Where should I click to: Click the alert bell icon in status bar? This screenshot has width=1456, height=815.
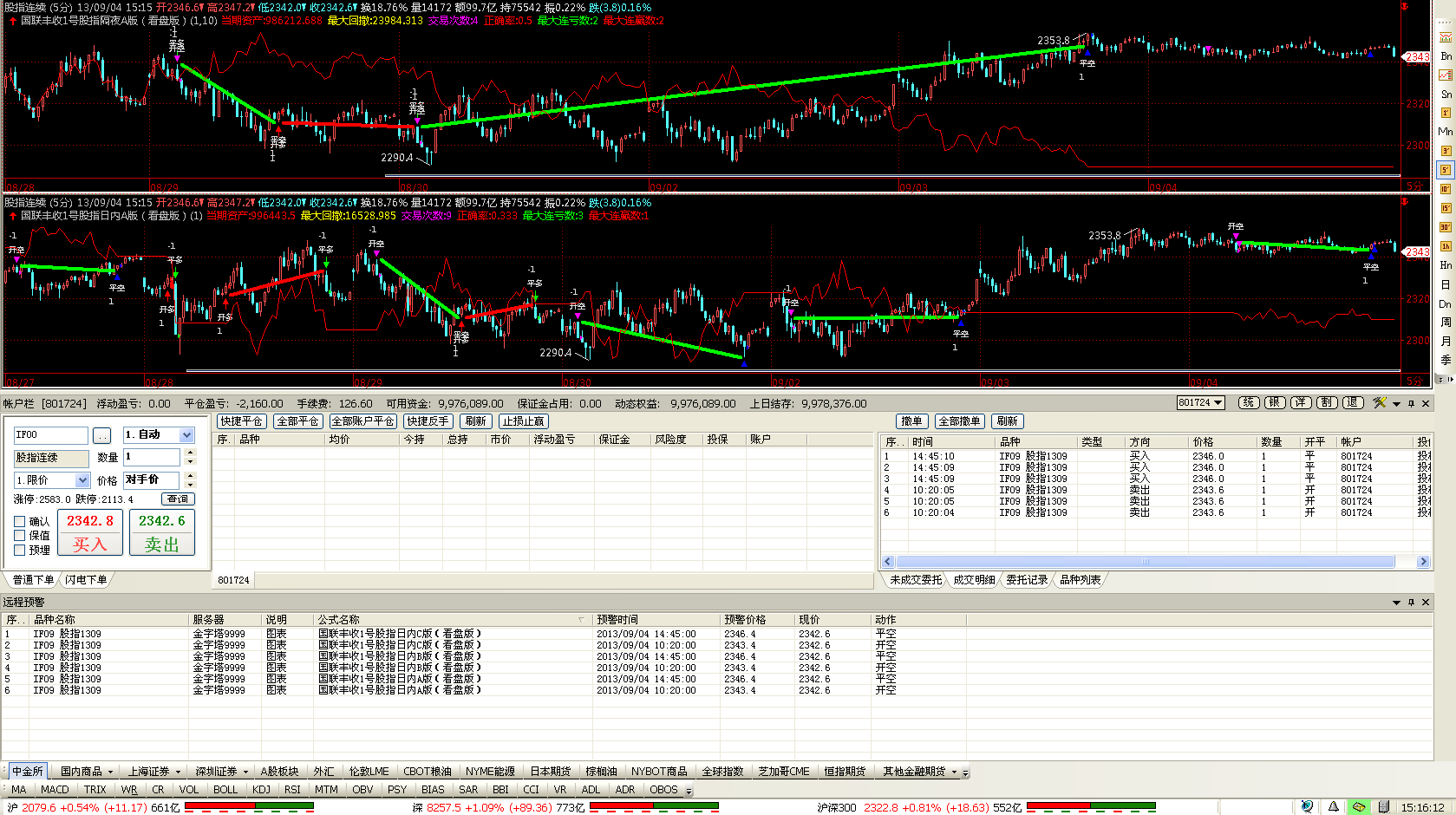1334,807
